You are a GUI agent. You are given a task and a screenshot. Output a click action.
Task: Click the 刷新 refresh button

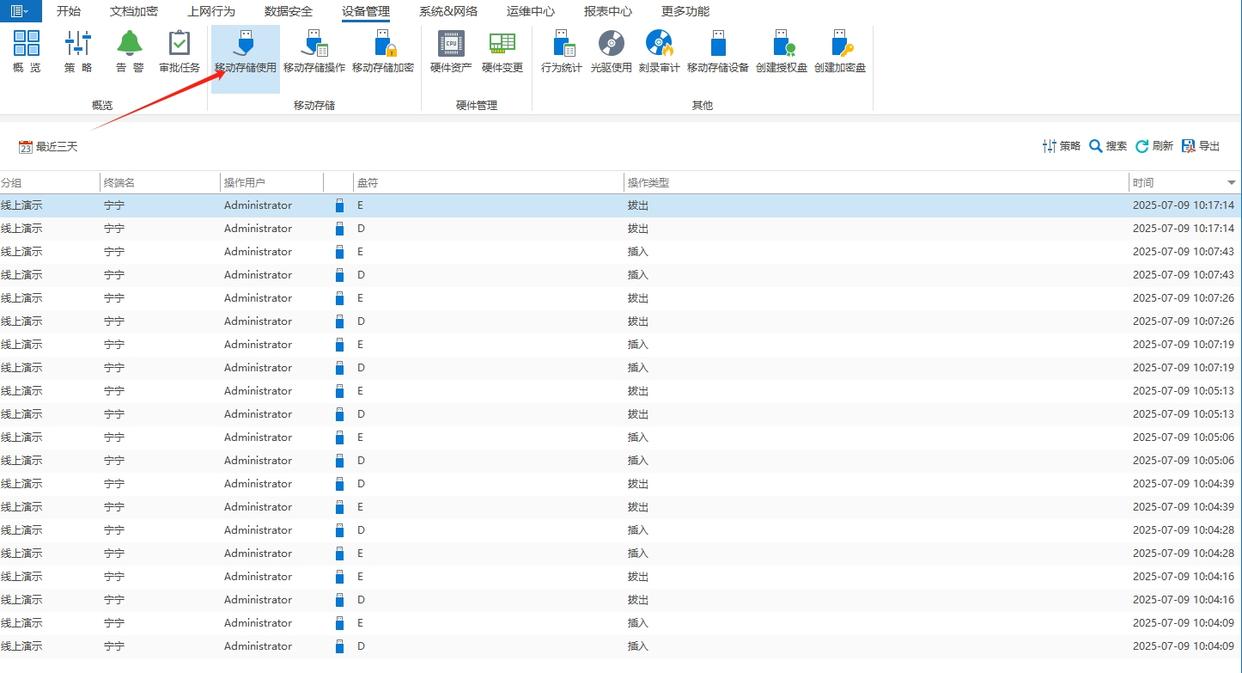pos(1154,146)
